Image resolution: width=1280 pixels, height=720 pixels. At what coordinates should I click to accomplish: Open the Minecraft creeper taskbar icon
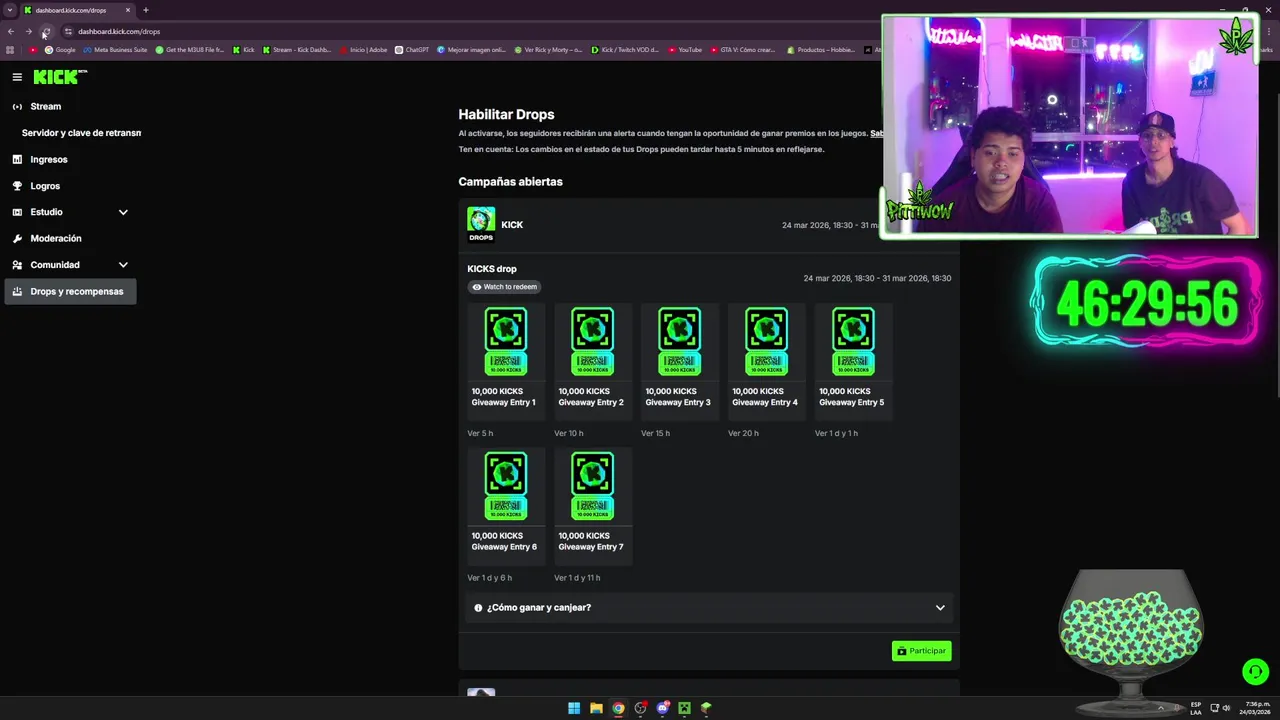click(684, 708)
